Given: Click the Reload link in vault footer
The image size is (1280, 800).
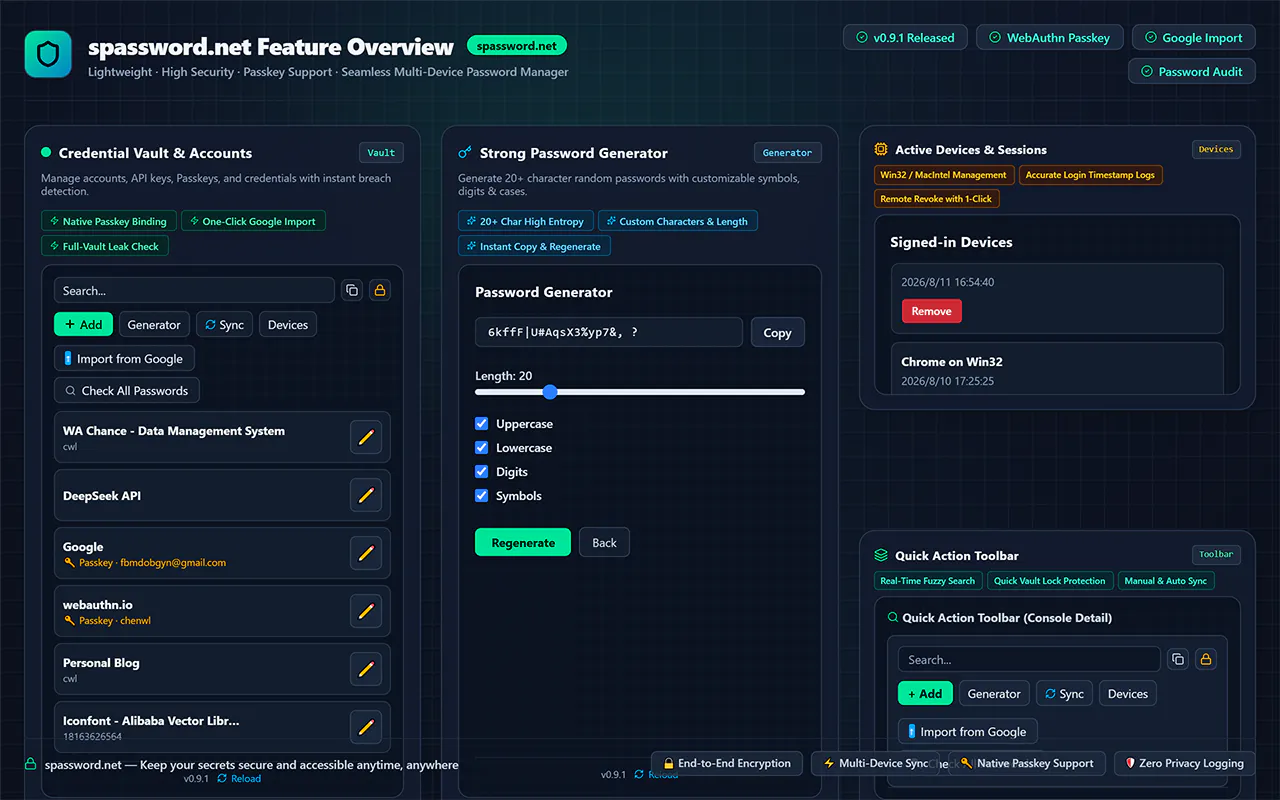Looking at the screenshot, I should (239, 778).
